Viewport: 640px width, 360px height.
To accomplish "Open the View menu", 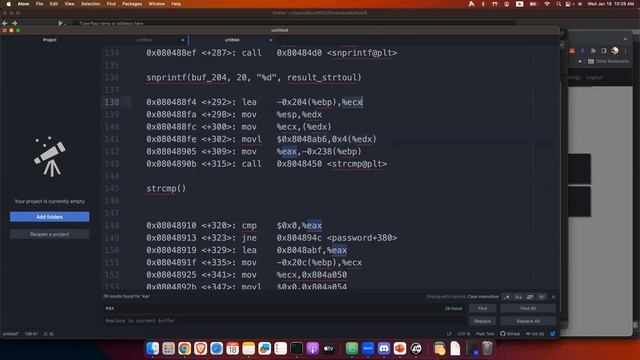I will click(x=69, y=4).
